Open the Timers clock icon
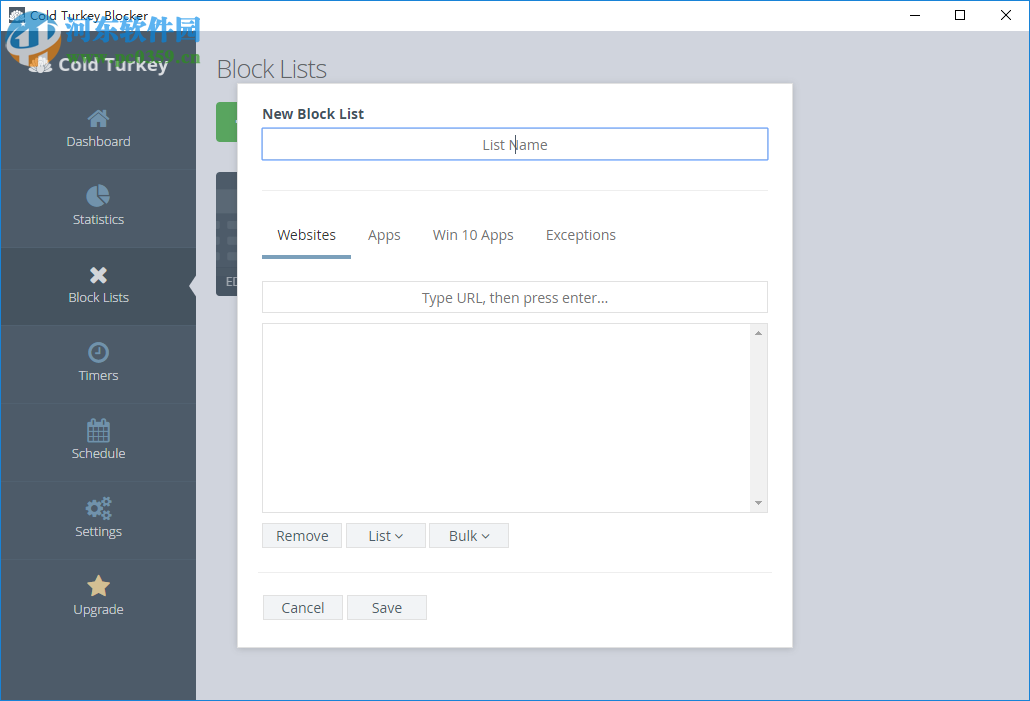Image resolution: width=1030 pixels, height=701 pixels. click(98, 352)
